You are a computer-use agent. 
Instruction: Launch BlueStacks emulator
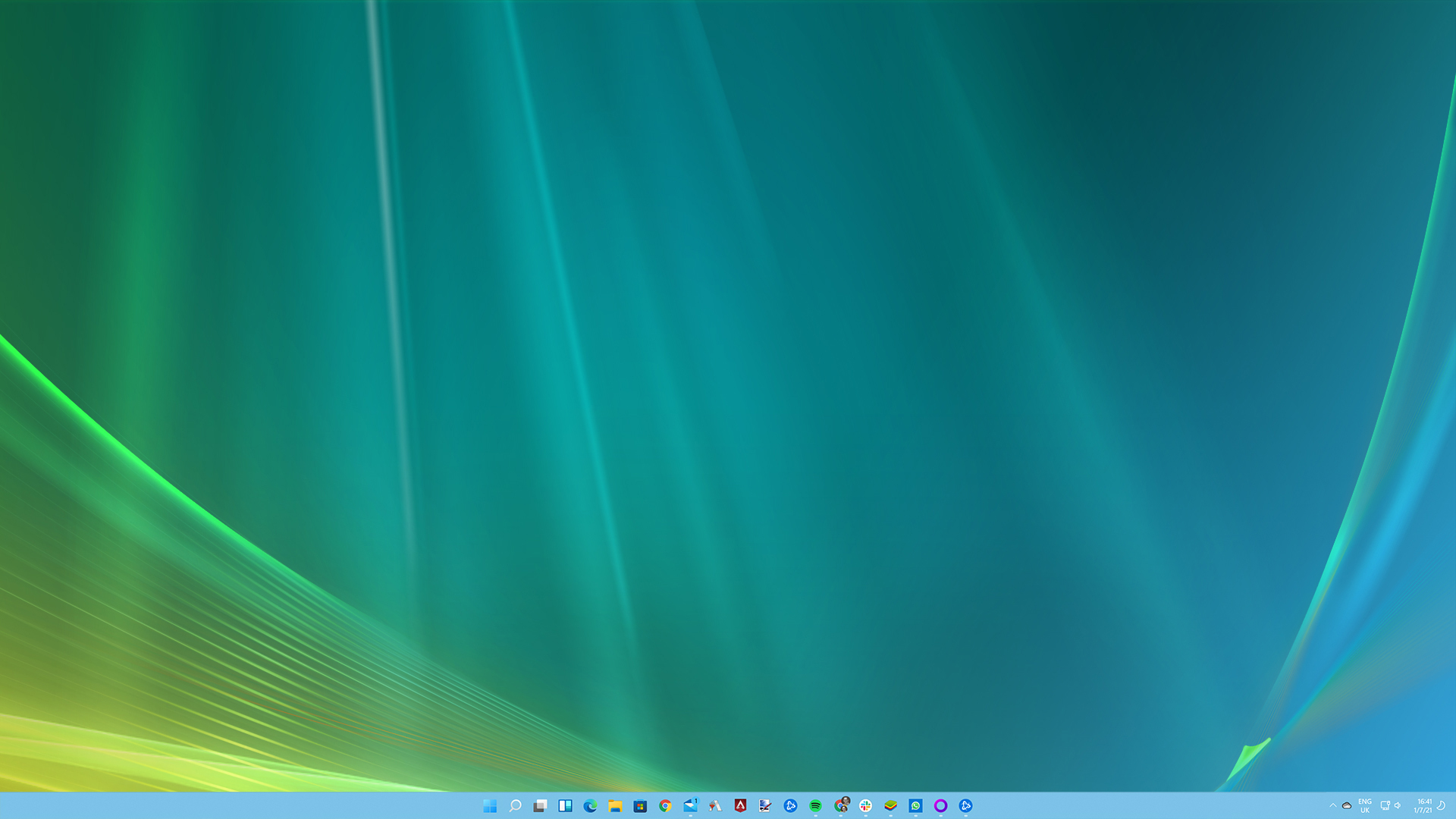pos(890,805)
